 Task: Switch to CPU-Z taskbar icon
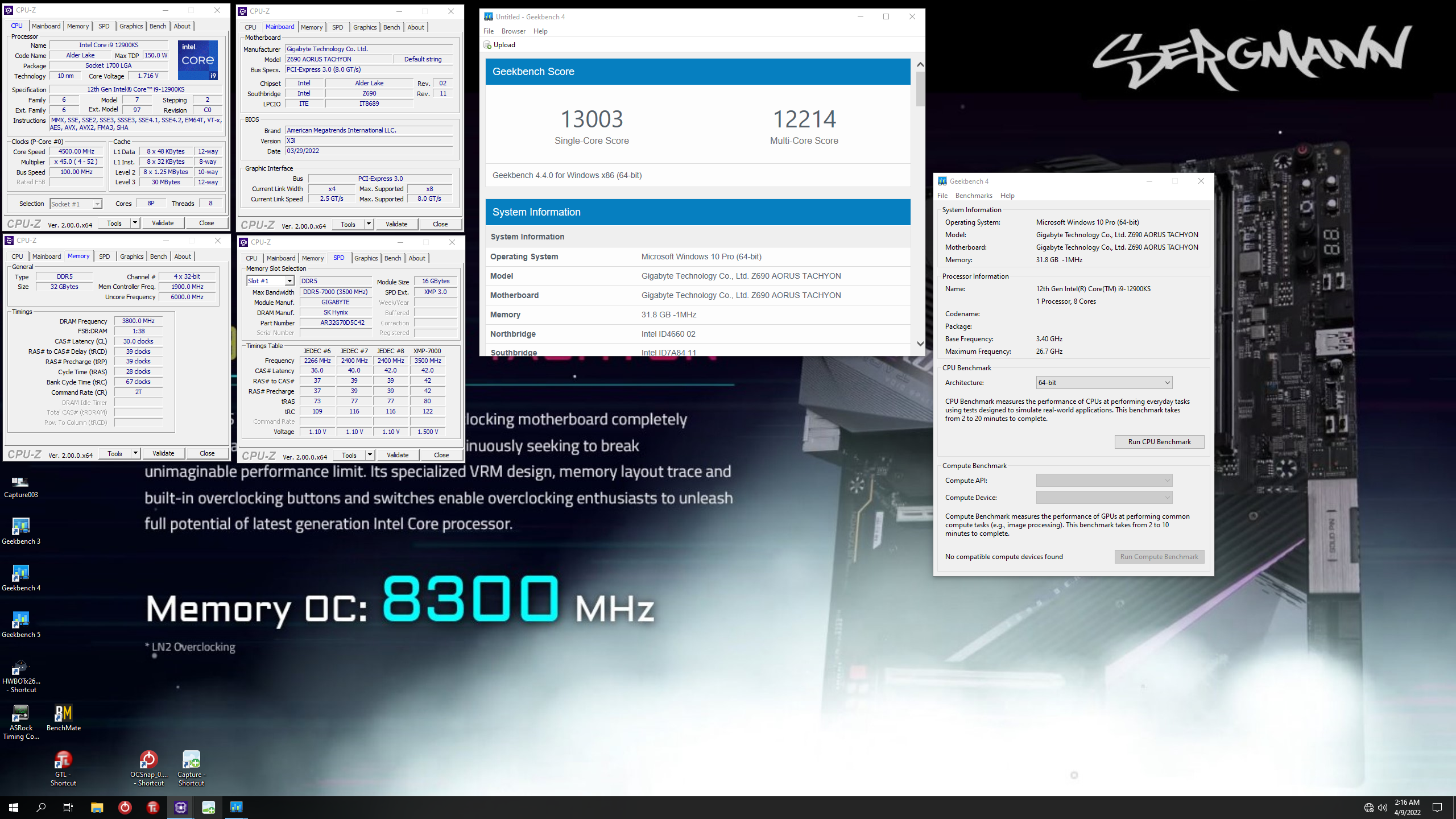click(x=181, y=808)
